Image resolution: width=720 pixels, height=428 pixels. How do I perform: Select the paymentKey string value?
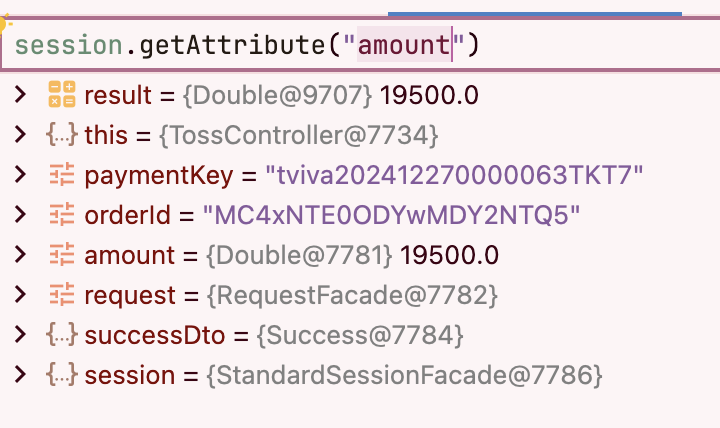pyautogui.click(x=454, y=175)
